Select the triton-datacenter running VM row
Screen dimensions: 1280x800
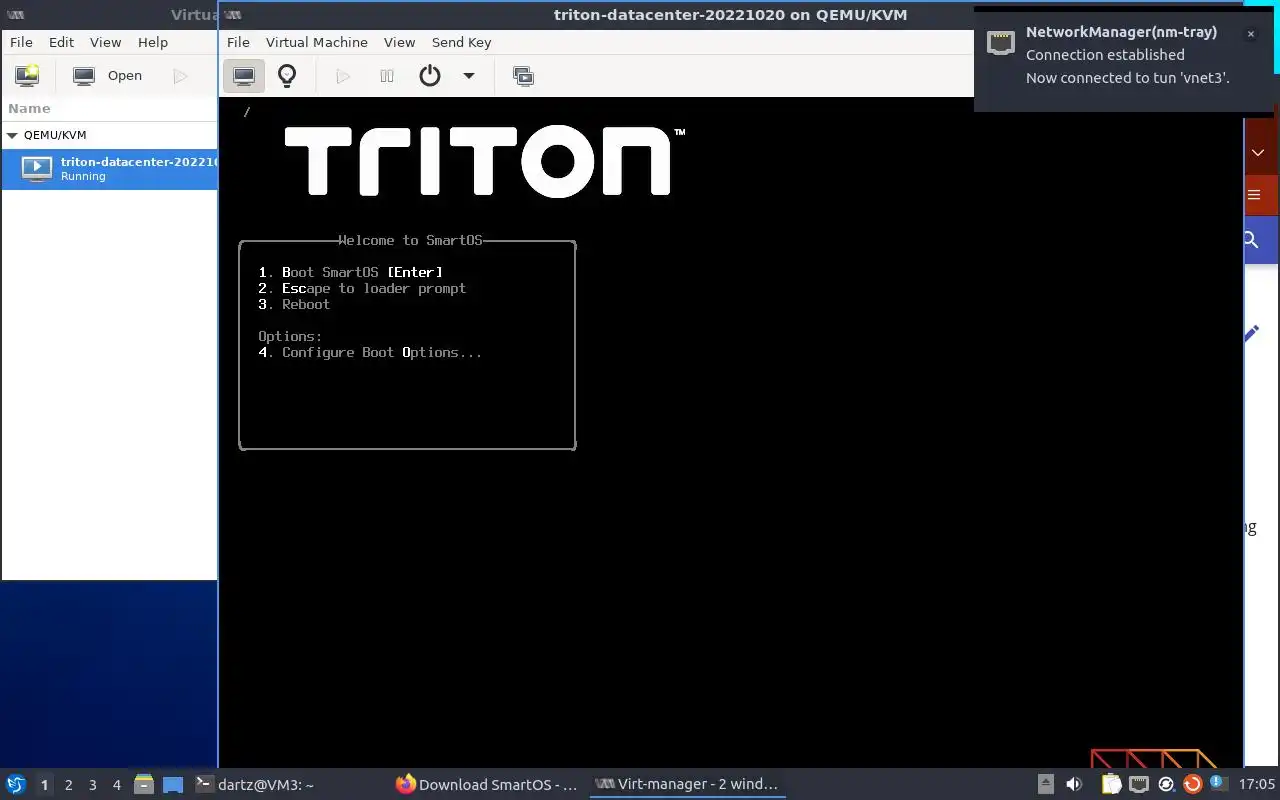[109, 168]
